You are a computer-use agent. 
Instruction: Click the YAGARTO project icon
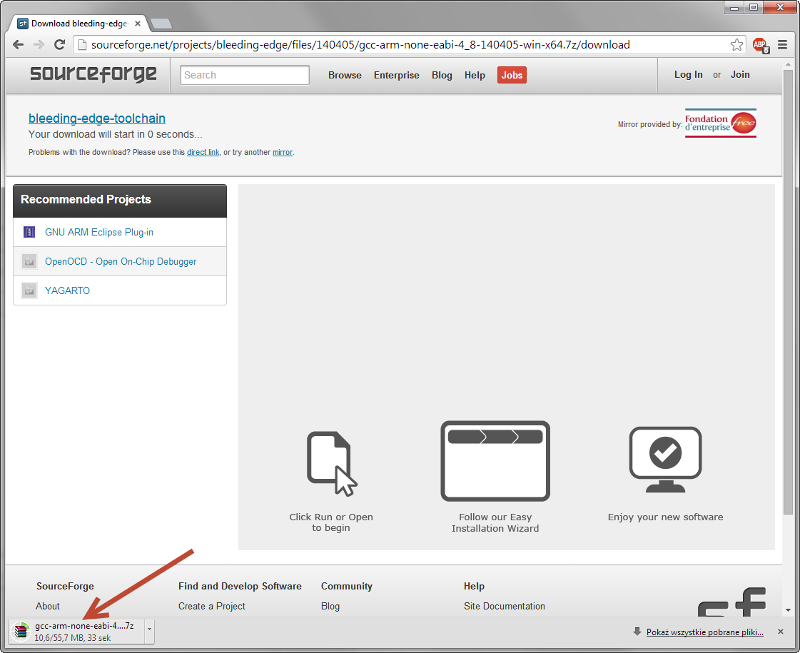point(30,290)
